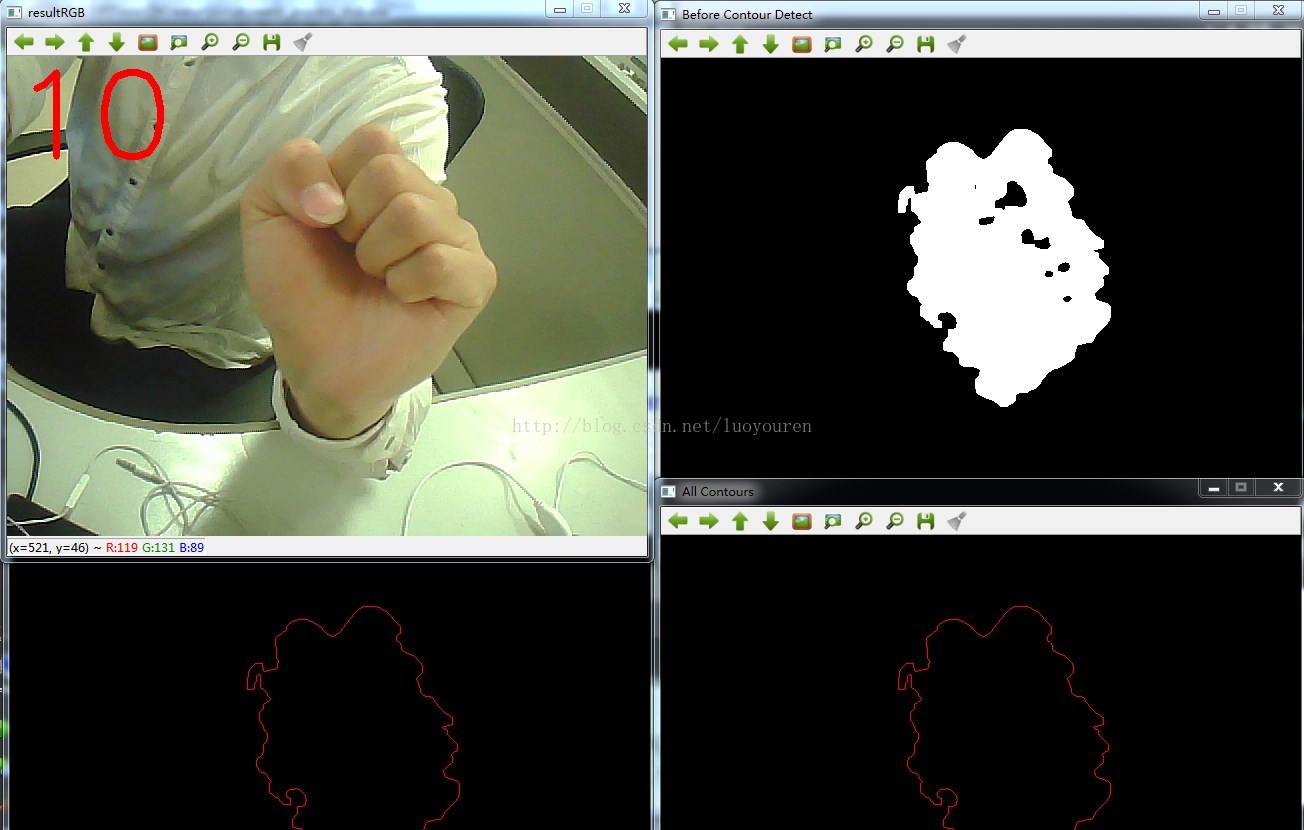Image resolution: width=1304 pixels, height=830 pixels.
Task: Click the B:89 value in status bar
Action: [192, 548]
